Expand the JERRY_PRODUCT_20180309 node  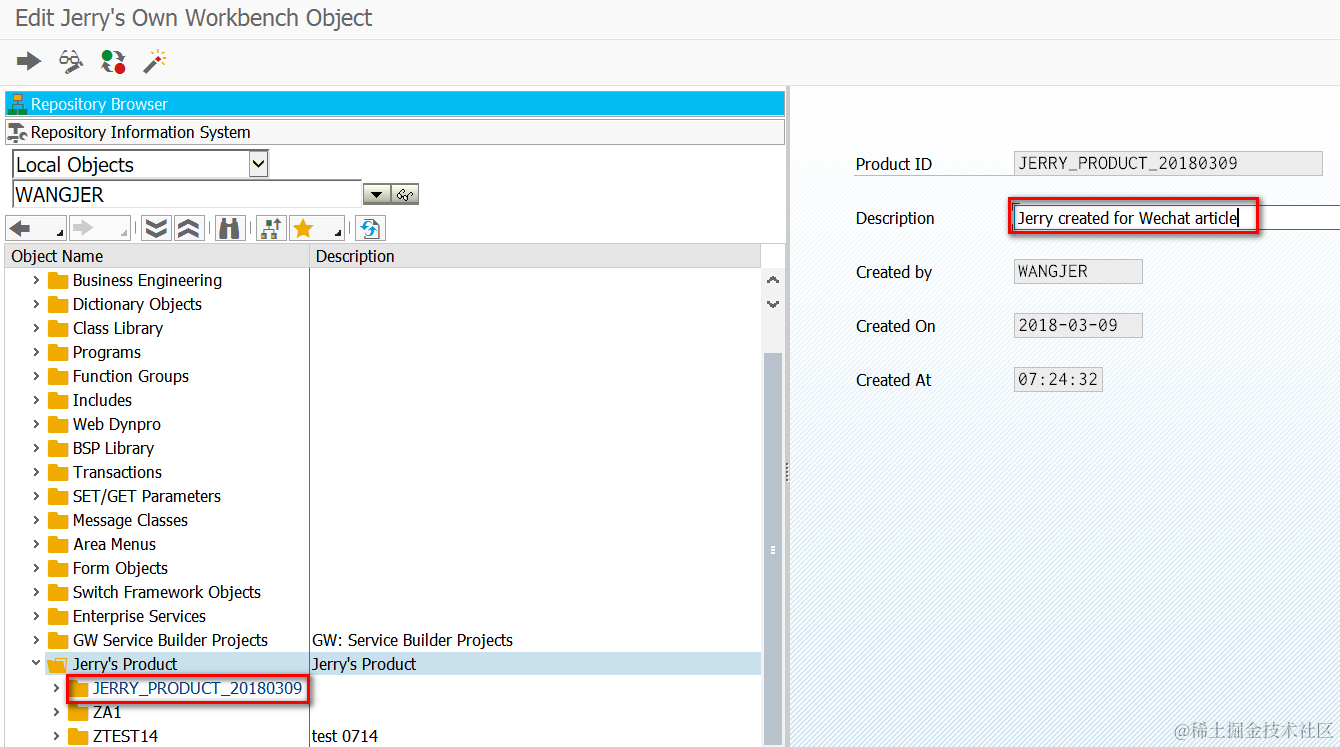click(x=57, y=688)
